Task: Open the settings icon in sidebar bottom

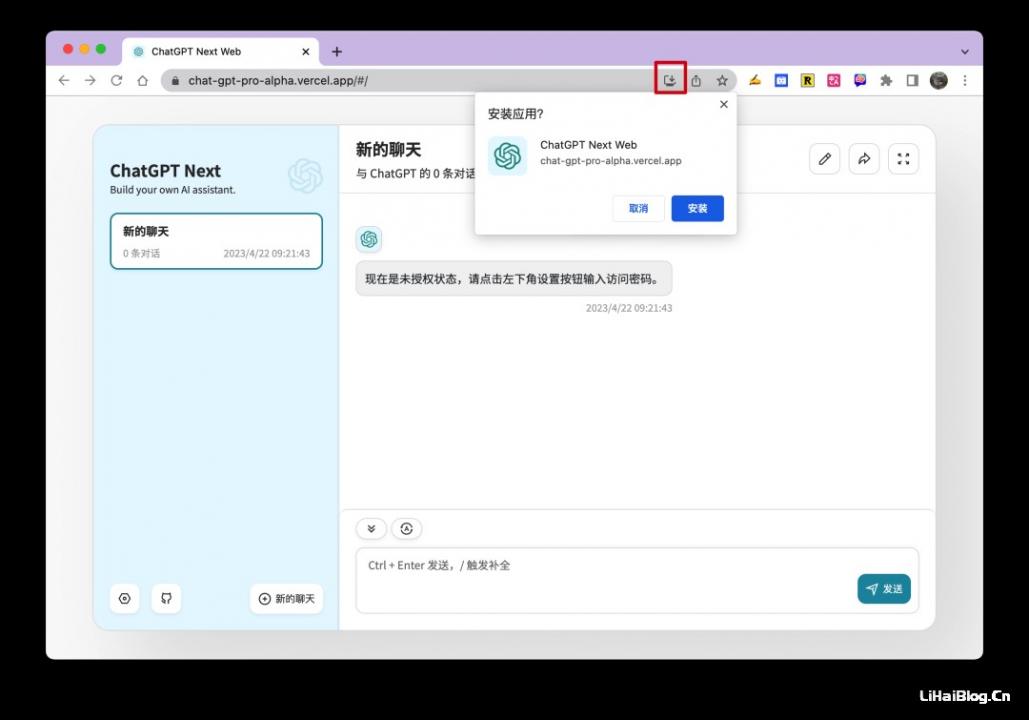Action: [125, 598]
